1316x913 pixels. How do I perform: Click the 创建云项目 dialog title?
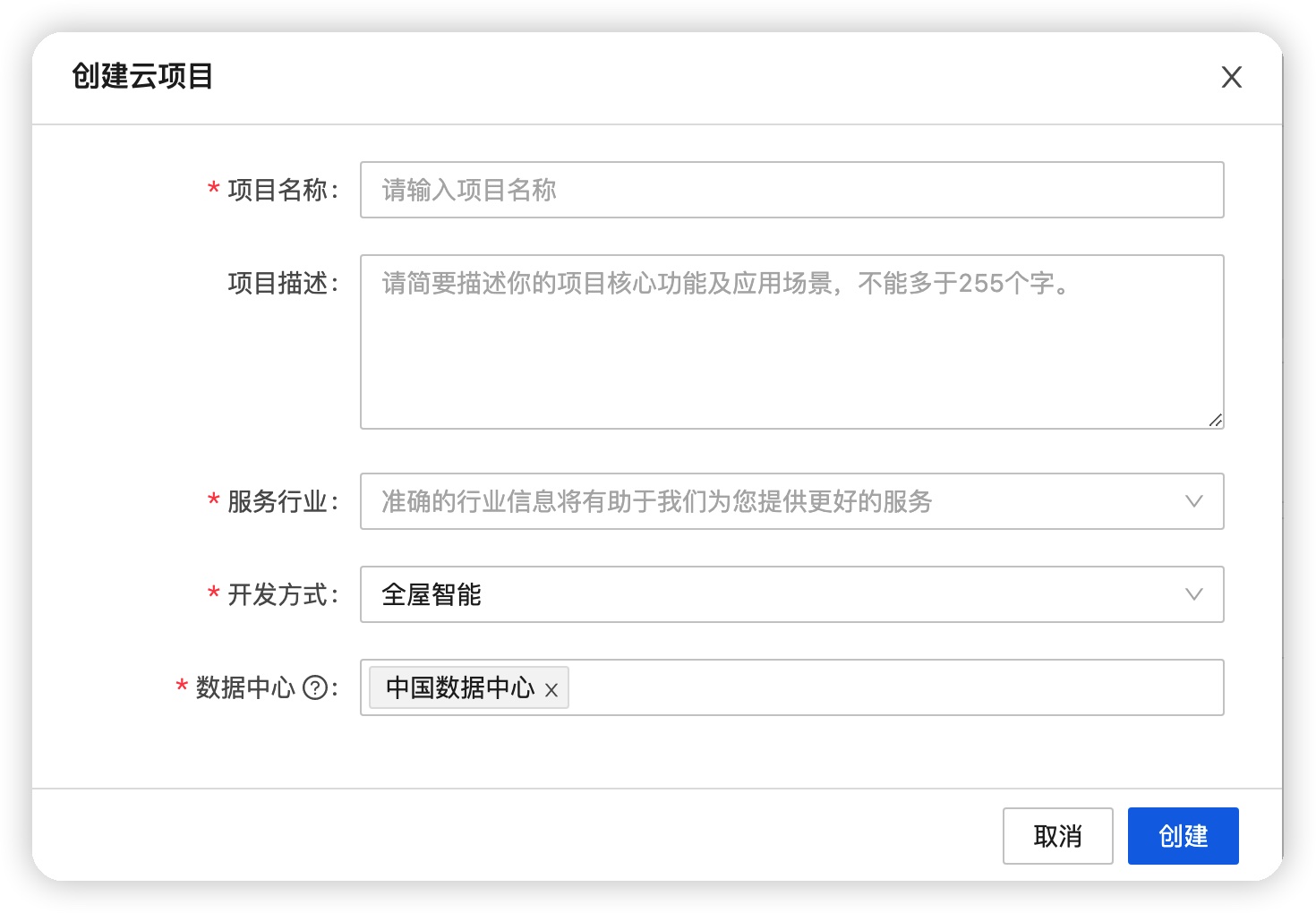pos(142,77)
